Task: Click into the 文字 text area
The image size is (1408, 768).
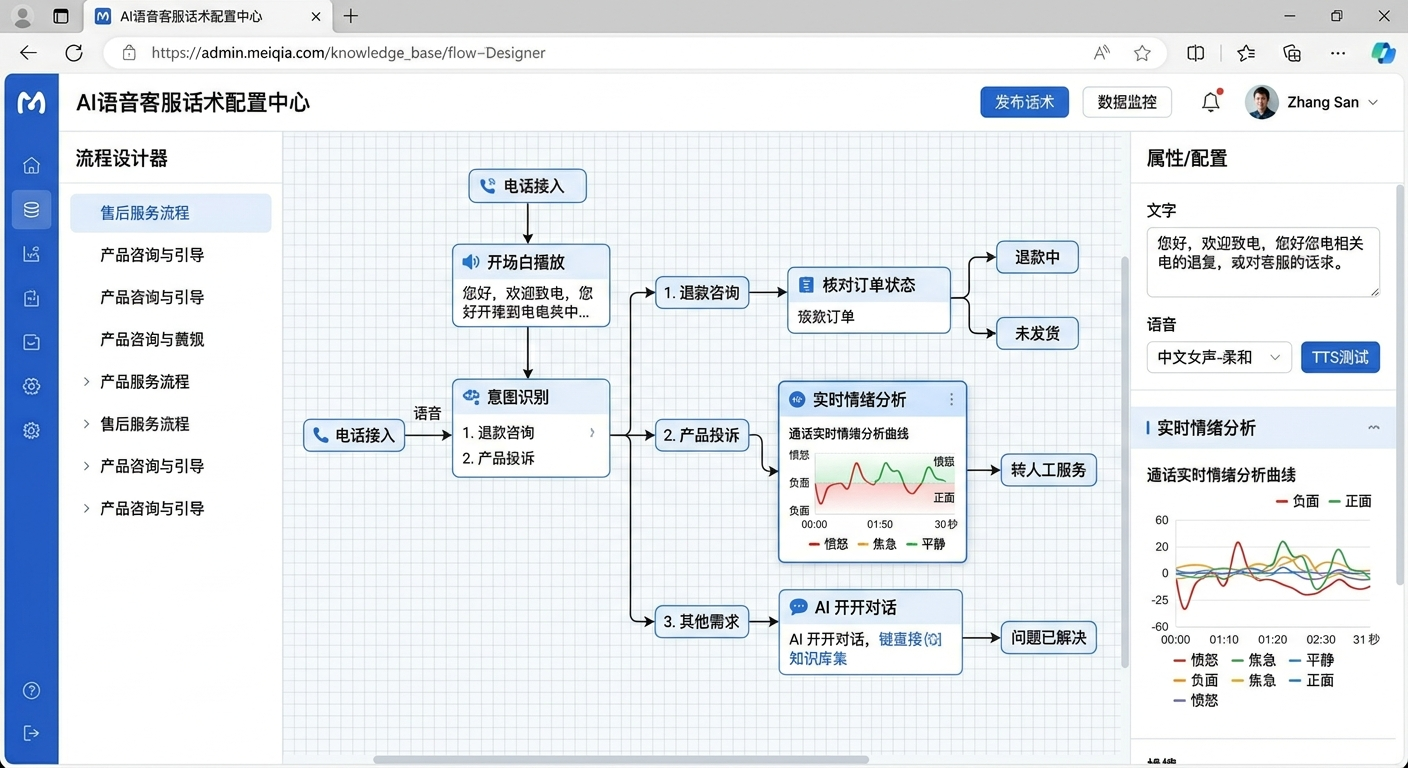Action: [x=1262, y=262]
